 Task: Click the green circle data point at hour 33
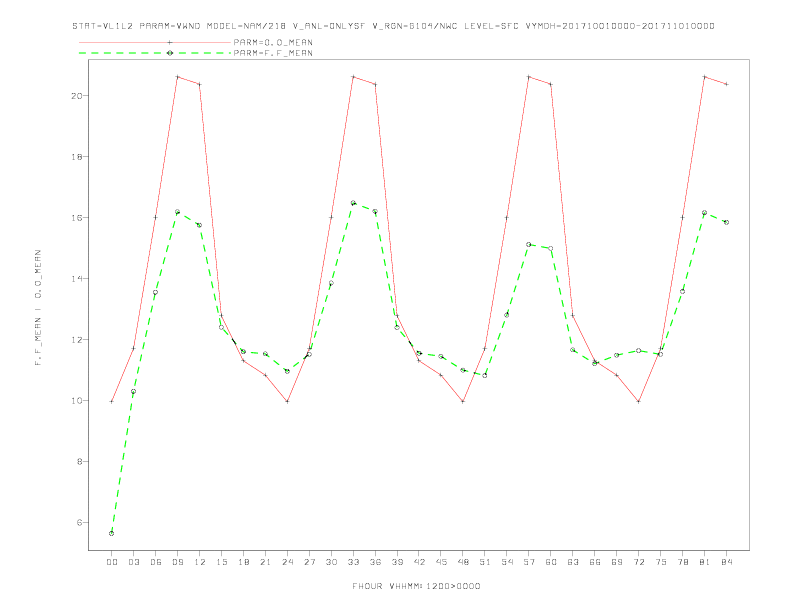click(x=353, y=203)
